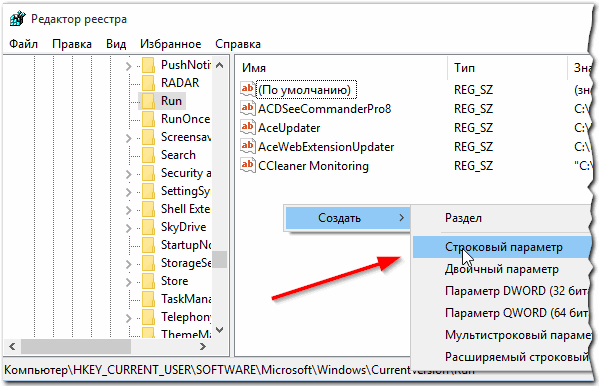Select the ACDSeeCommanderPro8 string value icon
This screenshot has width=599, height=386.
point(248,108)
